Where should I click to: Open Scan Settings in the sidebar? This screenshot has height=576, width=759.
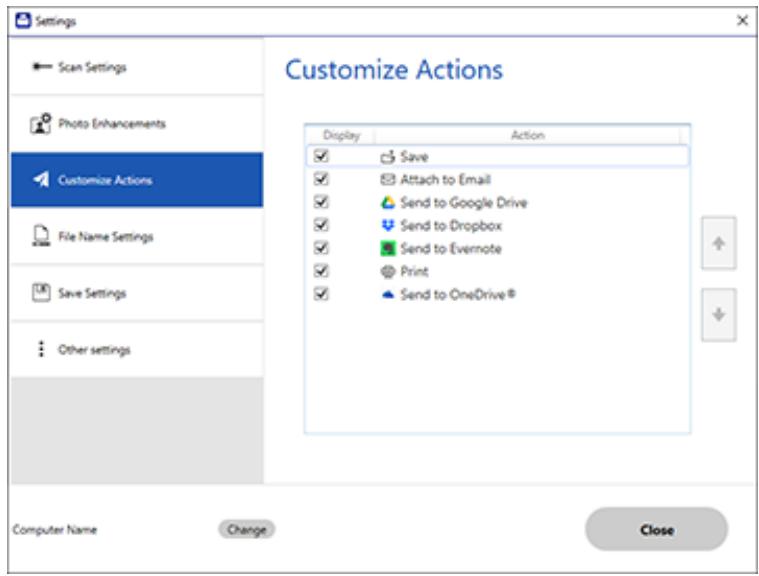[x=137, y=67]
